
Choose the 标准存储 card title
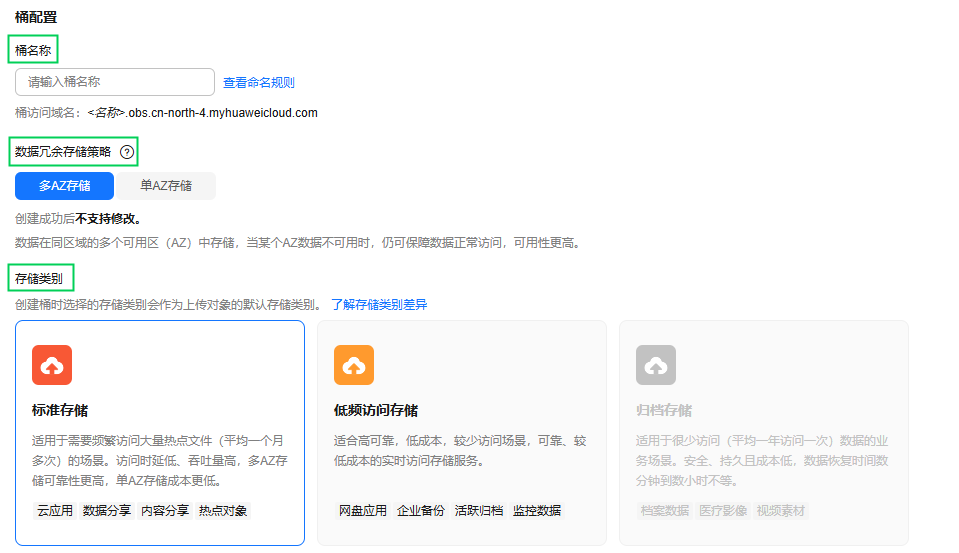pyautogui.click(x=60, y=410)
